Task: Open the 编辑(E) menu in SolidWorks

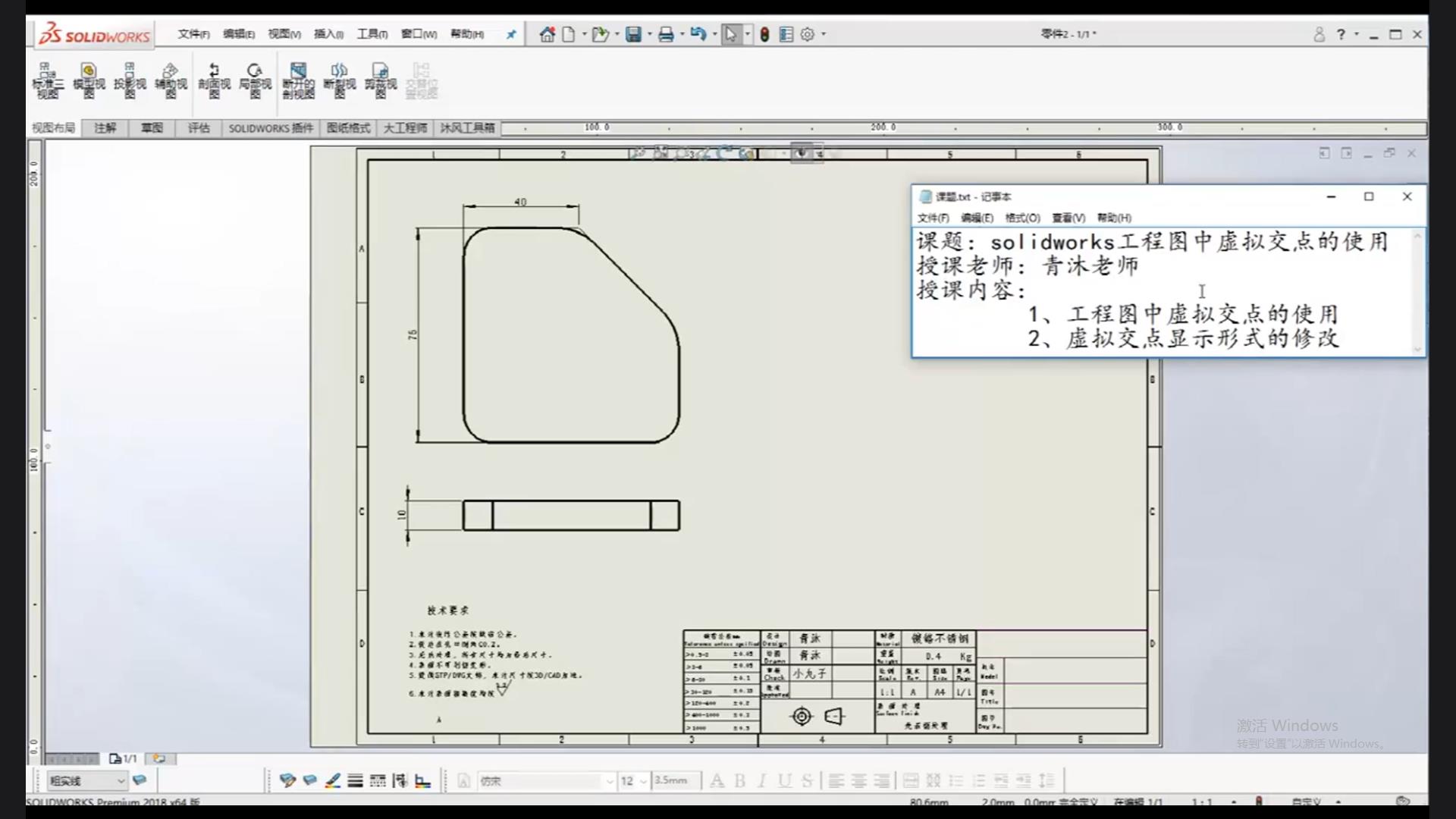Action: coord(239,34)
